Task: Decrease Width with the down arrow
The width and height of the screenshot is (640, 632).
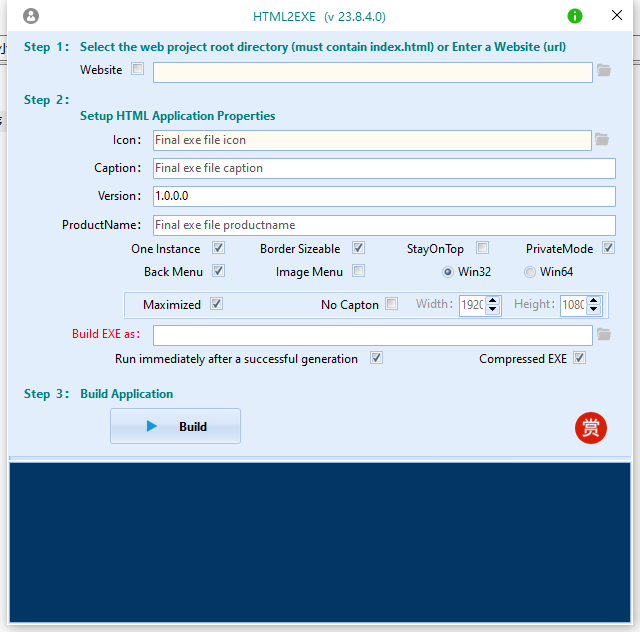Action: click(493, 309)
